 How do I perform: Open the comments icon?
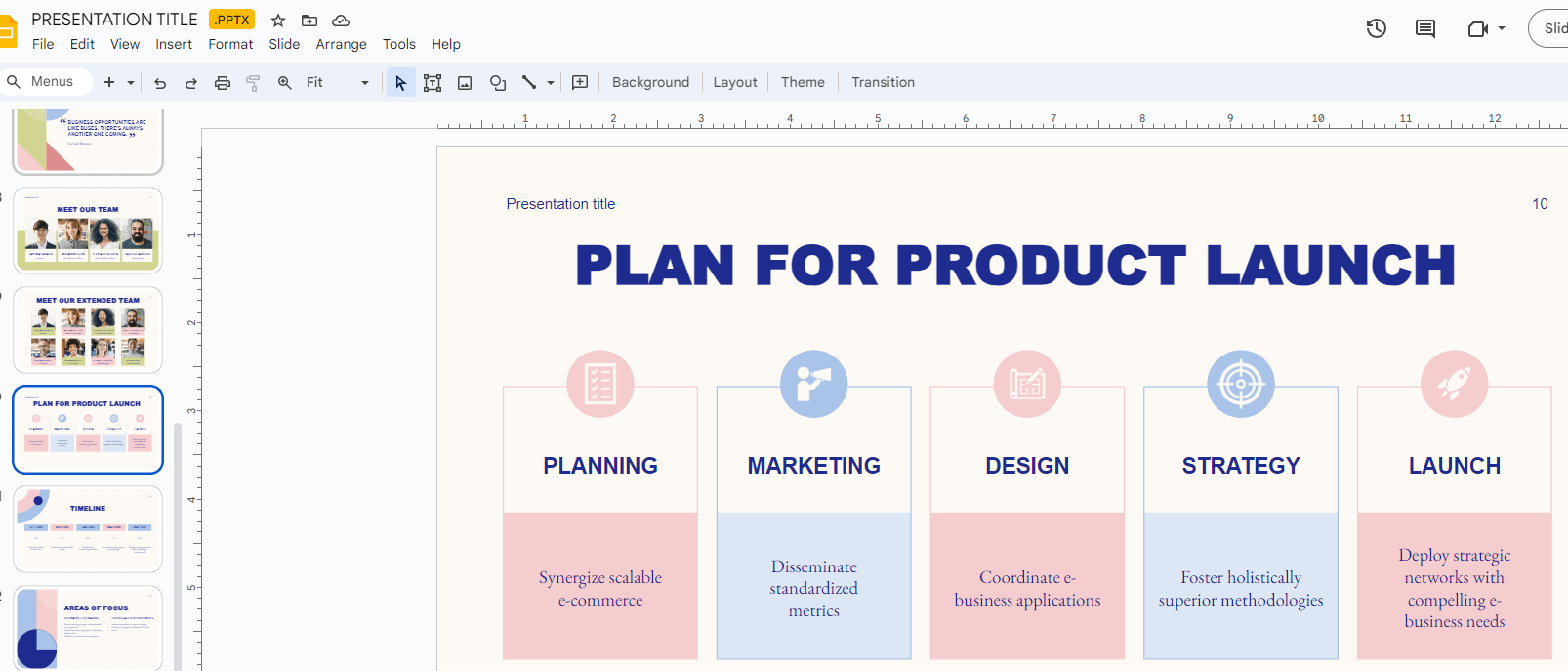pos(1425,28)
